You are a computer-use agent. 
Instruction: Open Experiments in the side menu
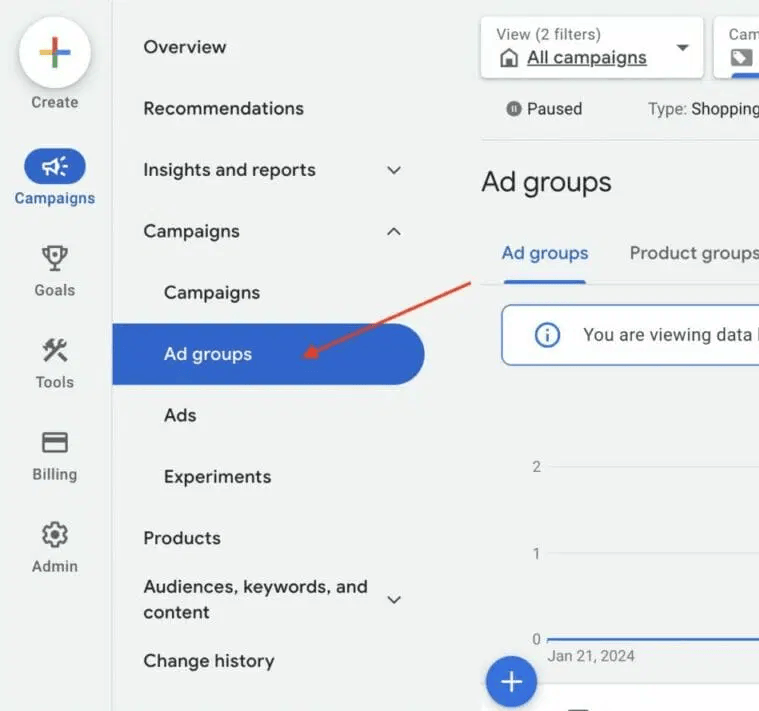coord(217,477)
